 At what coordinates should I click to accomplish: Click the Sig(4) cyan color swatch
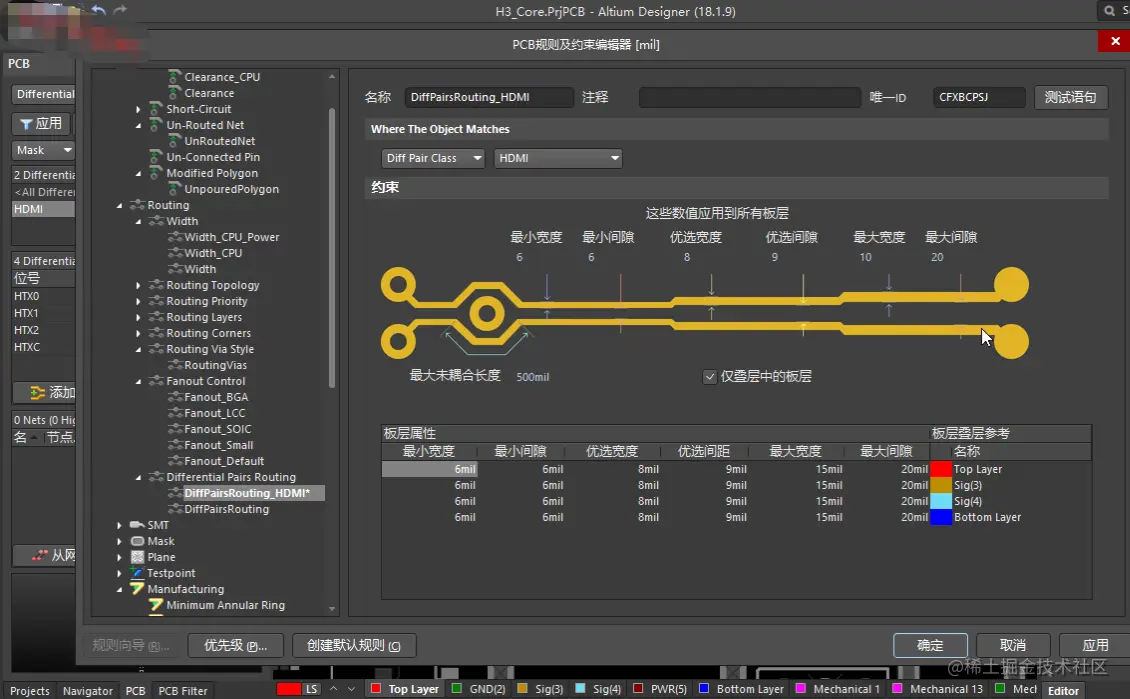(x=940, y=501)
